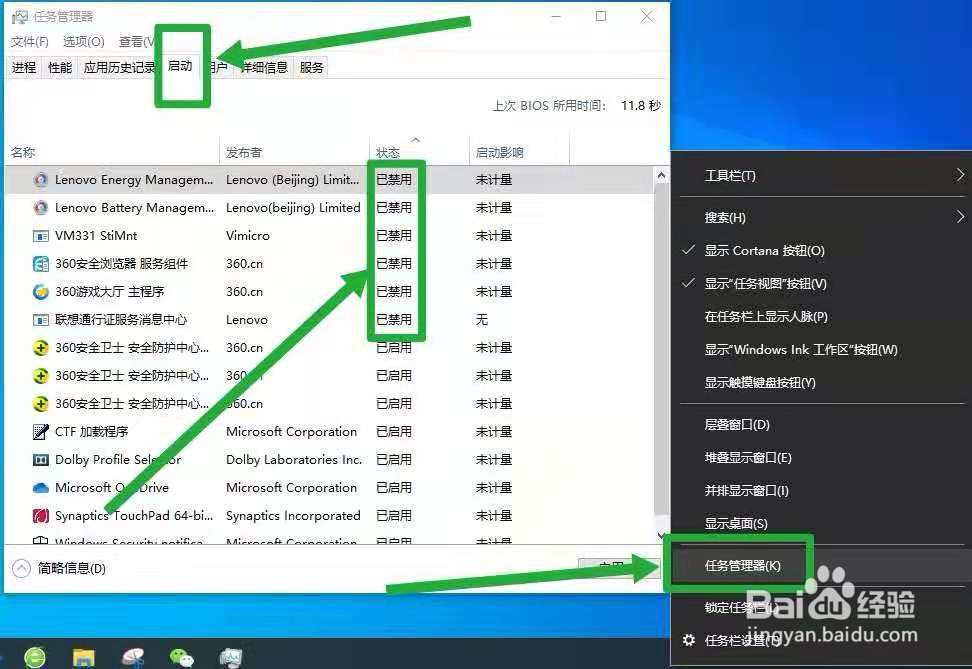Switch to the 服务 tab
This screenshot has height=669, width=972.
click(x=312, y=68)
